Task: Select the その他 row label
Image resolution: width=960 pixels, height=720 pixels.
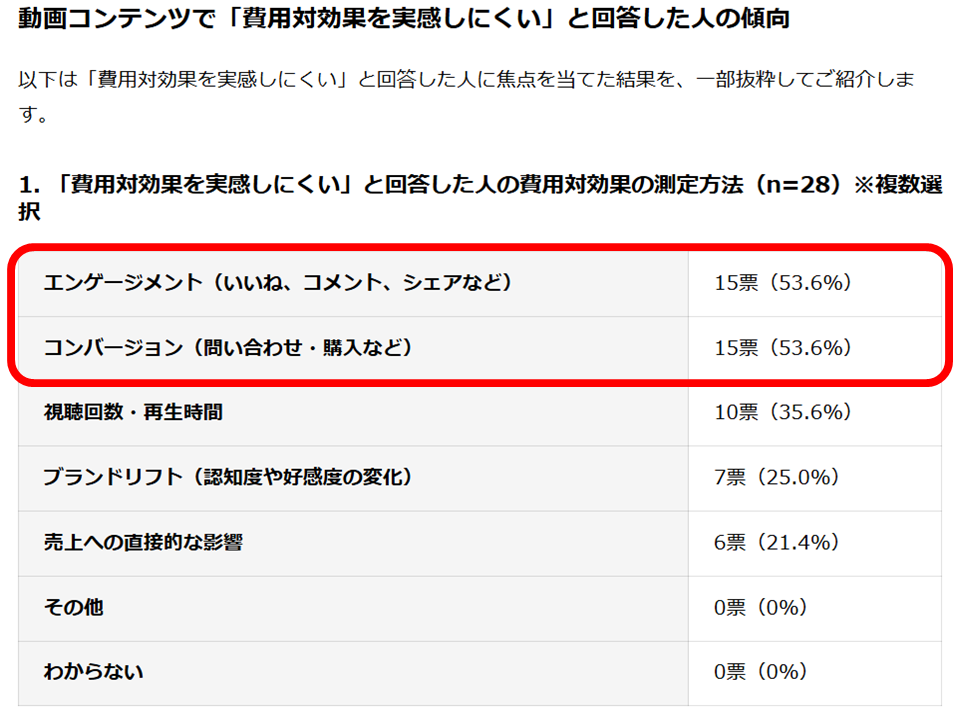Action: [73, 607]
